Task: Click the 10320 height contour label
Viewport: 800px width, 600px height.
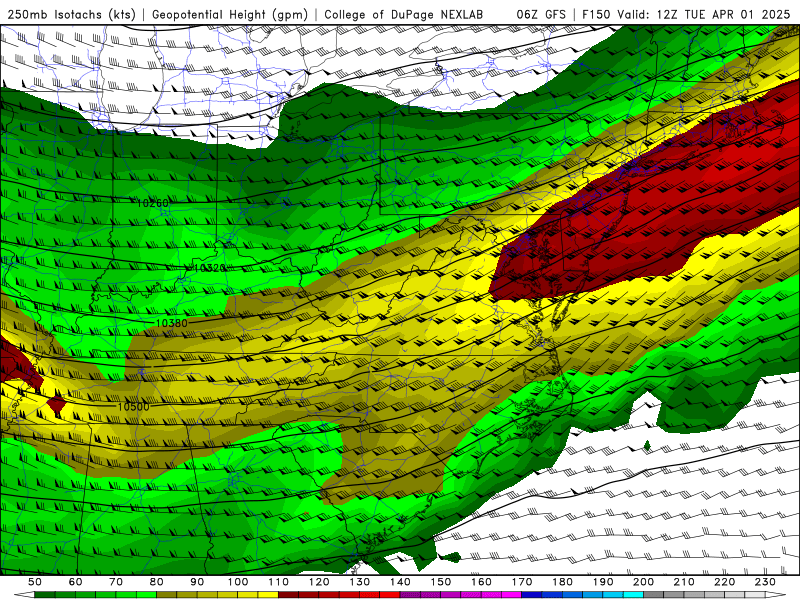Action: point(209,267)
